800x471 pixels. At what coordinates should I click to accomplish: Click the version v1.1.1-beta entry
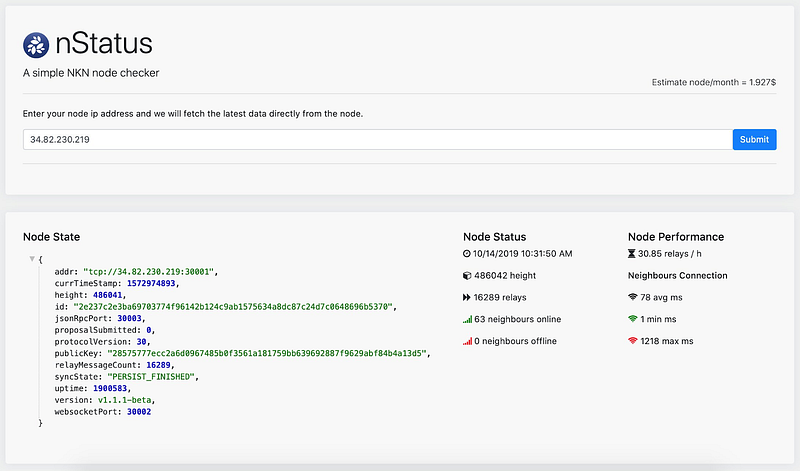tap(127, 400)
